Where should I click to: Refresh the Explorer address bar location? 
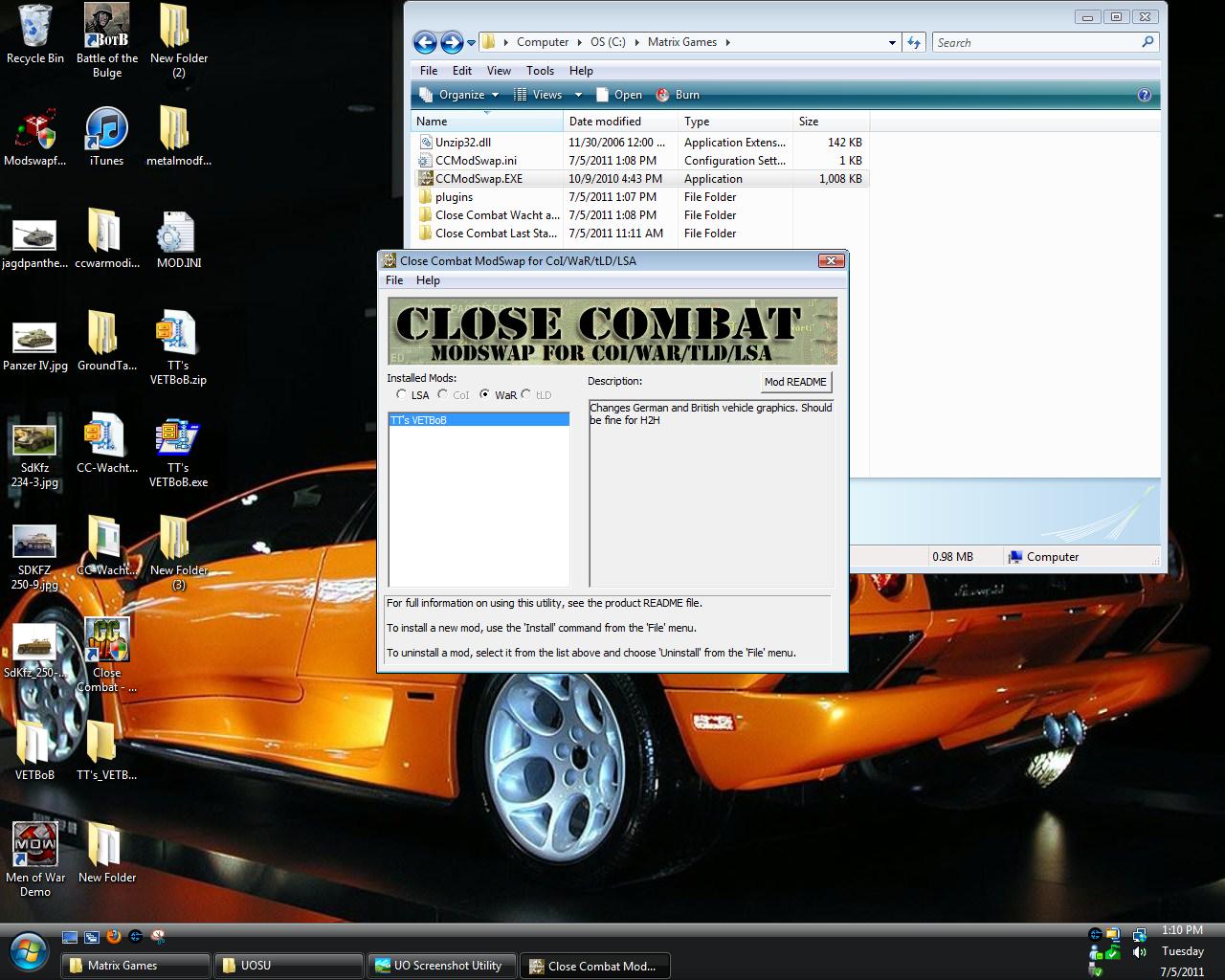[x=914, y=42]
